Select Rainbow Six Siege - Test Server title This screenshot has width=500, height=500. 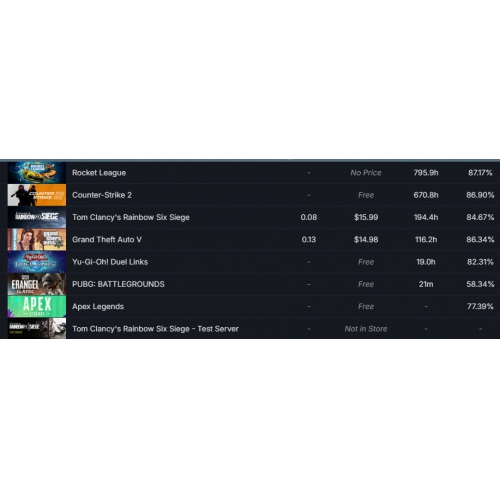coord(155,329)
